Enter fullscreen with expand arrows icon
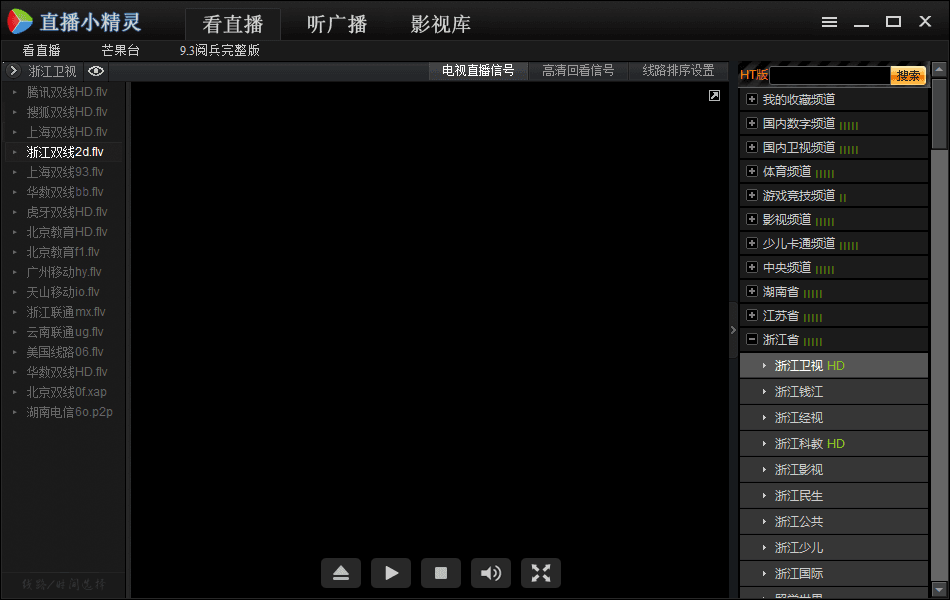 coord(541,573)
